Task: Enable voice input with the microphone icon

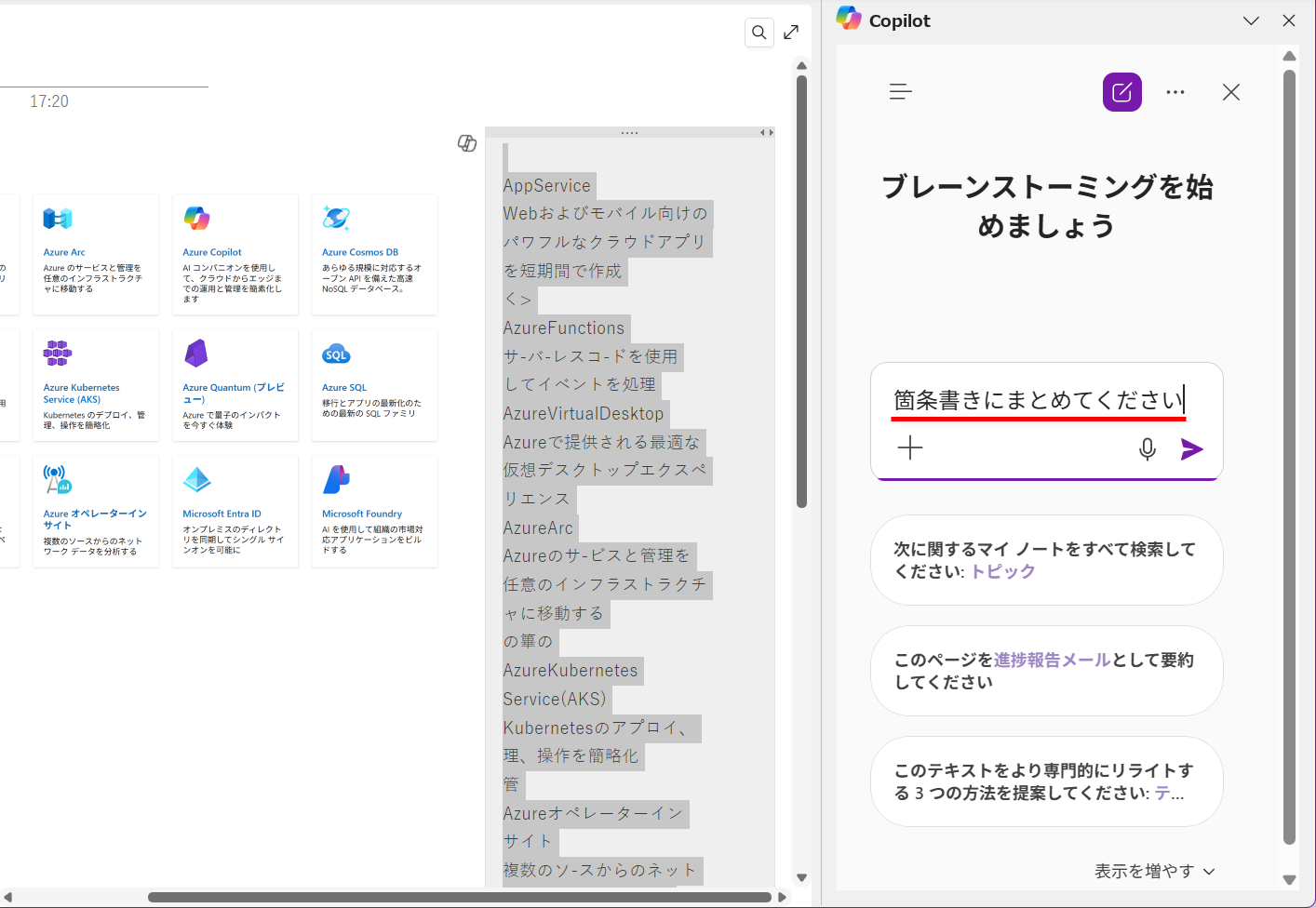Action: click(x=1147, y=447)
